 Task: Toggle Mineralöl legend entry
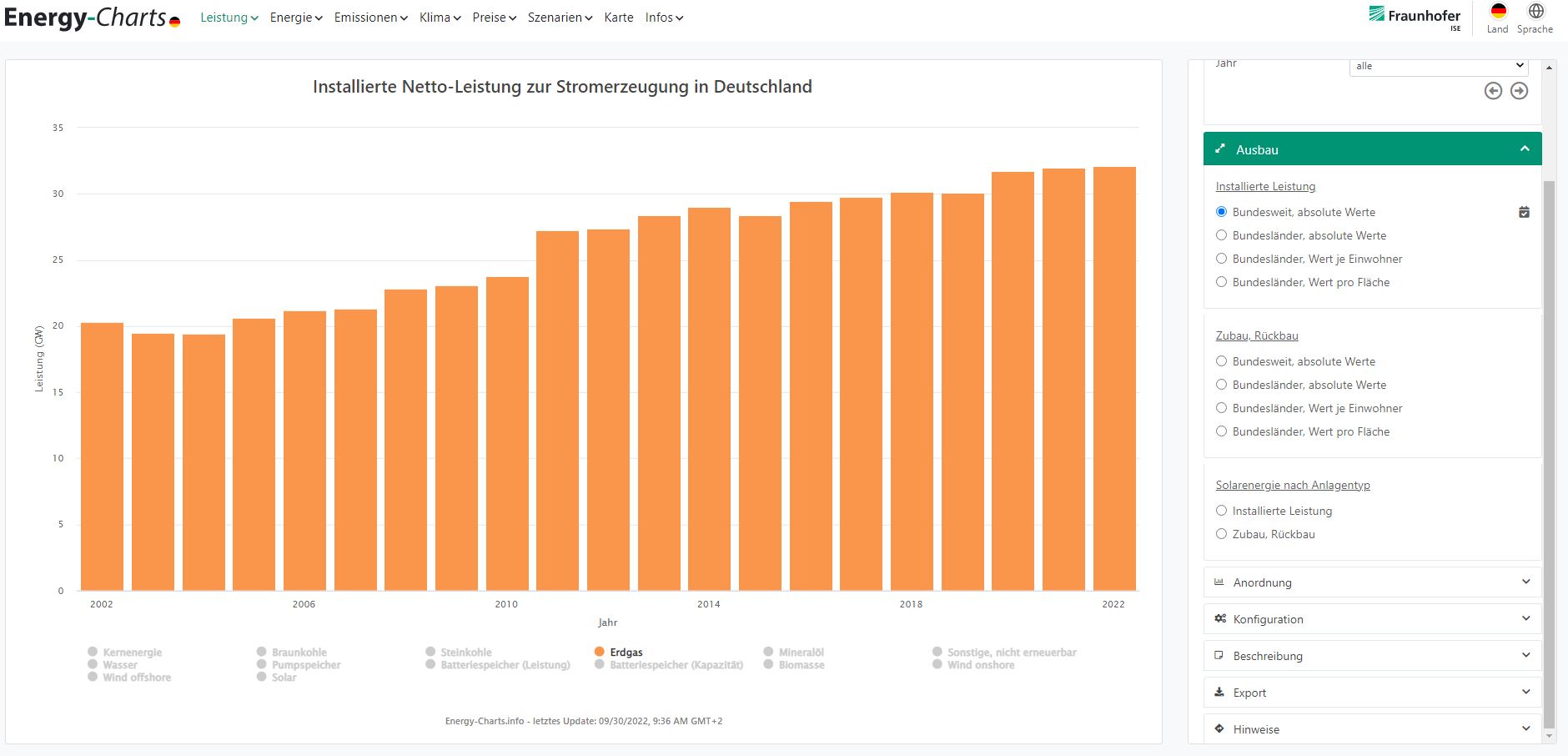(794, 652)
